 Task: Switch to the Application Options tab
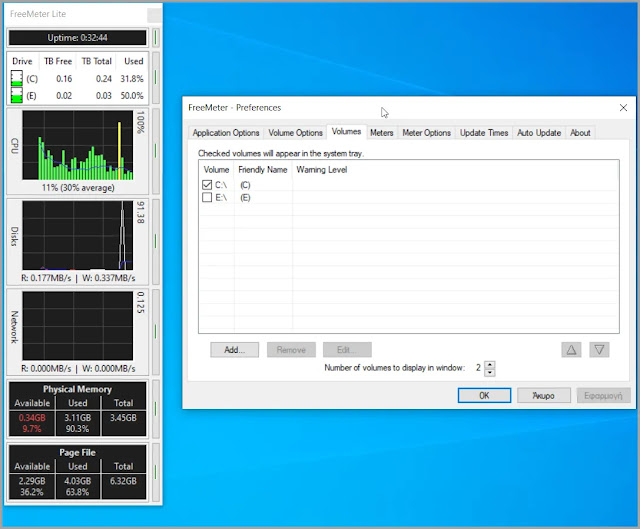226,133
